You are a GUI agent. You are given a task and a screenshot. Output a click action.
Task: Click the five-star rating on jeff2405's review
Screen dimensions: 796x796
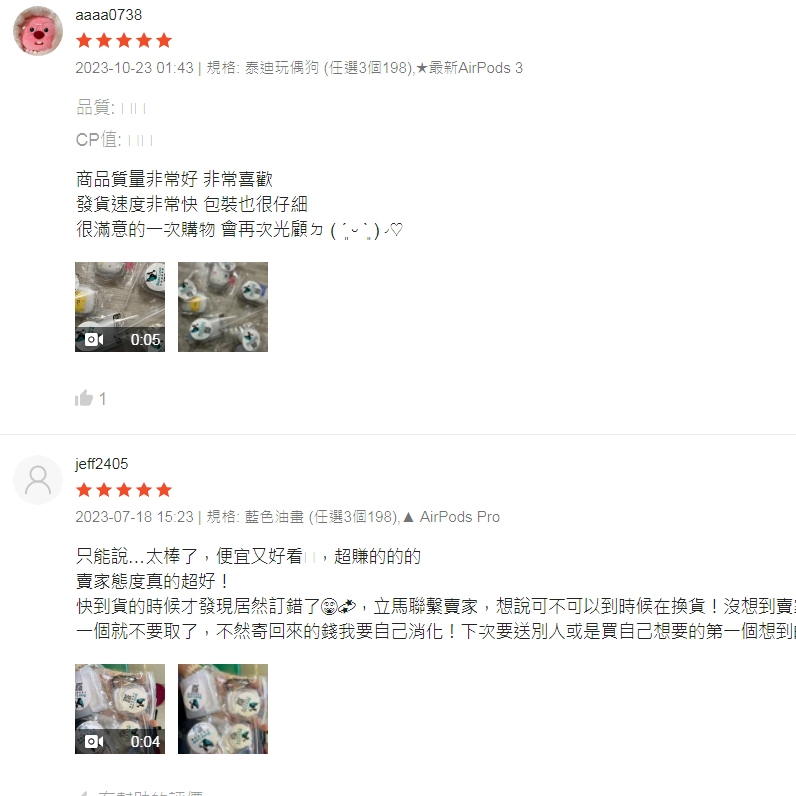pyautogui.click(x=124, y=490)
